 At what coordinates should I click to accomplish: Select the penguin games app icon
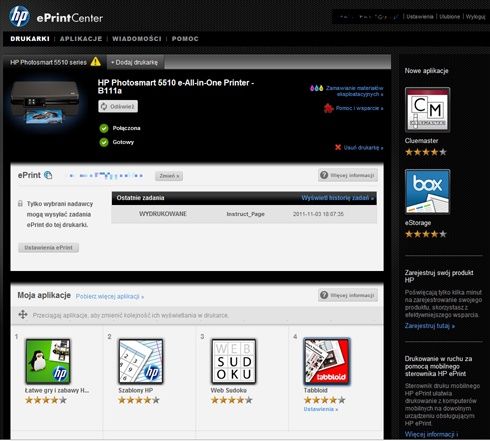48,361
